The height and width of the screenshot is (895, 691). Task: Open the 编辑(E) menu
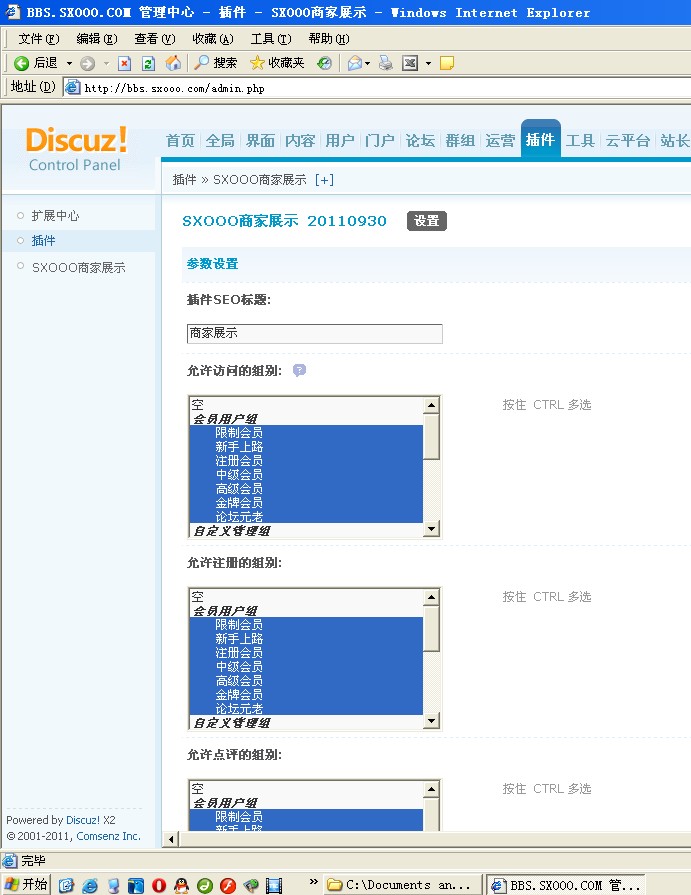point(97,39)
